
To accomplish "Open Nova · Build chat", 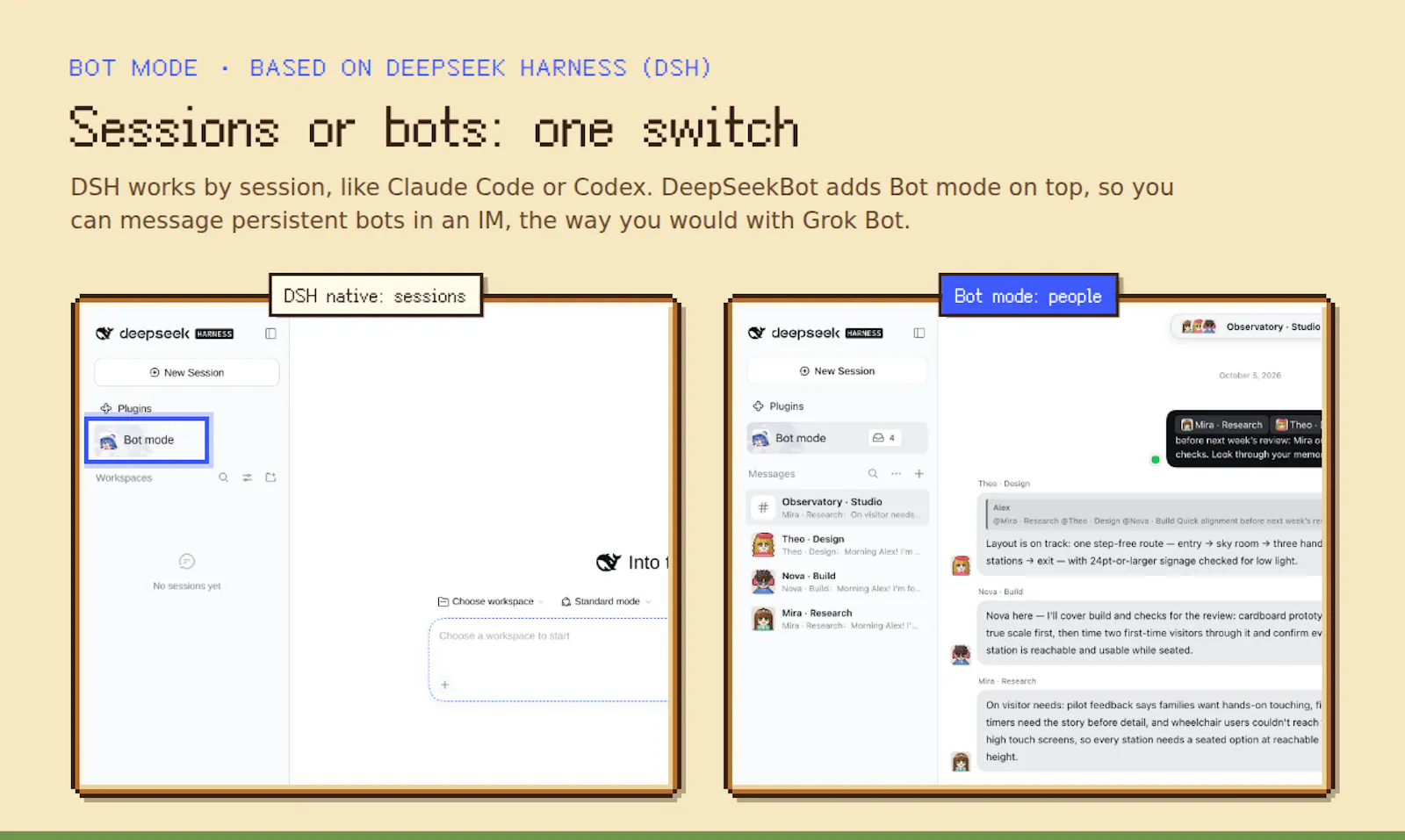I will (837, 582).
